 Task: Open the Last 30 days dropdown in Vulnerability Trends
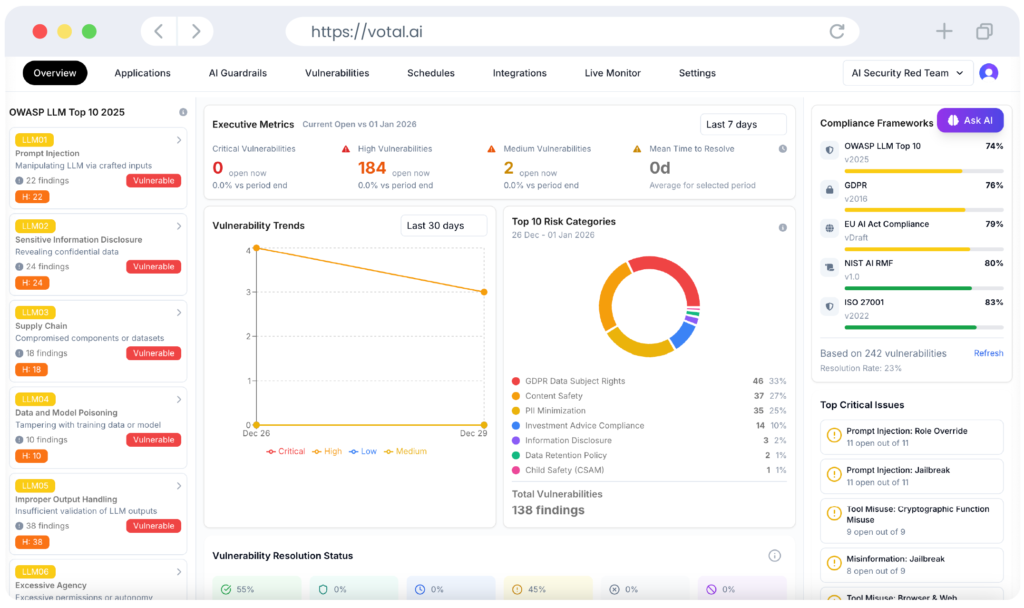click(x=444, y=225)
